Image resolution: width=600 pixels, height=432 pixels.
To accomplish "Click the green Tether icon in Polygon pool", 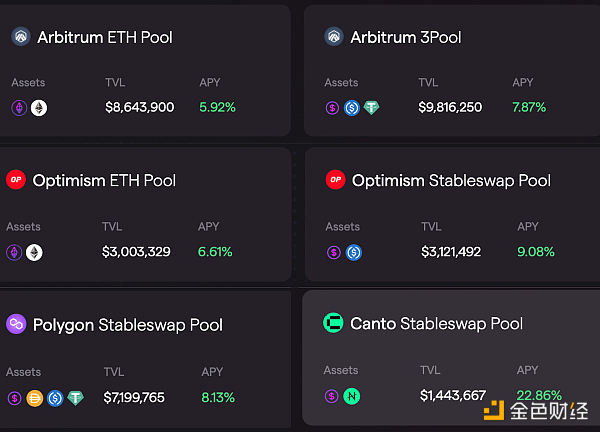I will pyautogui.click(x=75, y=398).
